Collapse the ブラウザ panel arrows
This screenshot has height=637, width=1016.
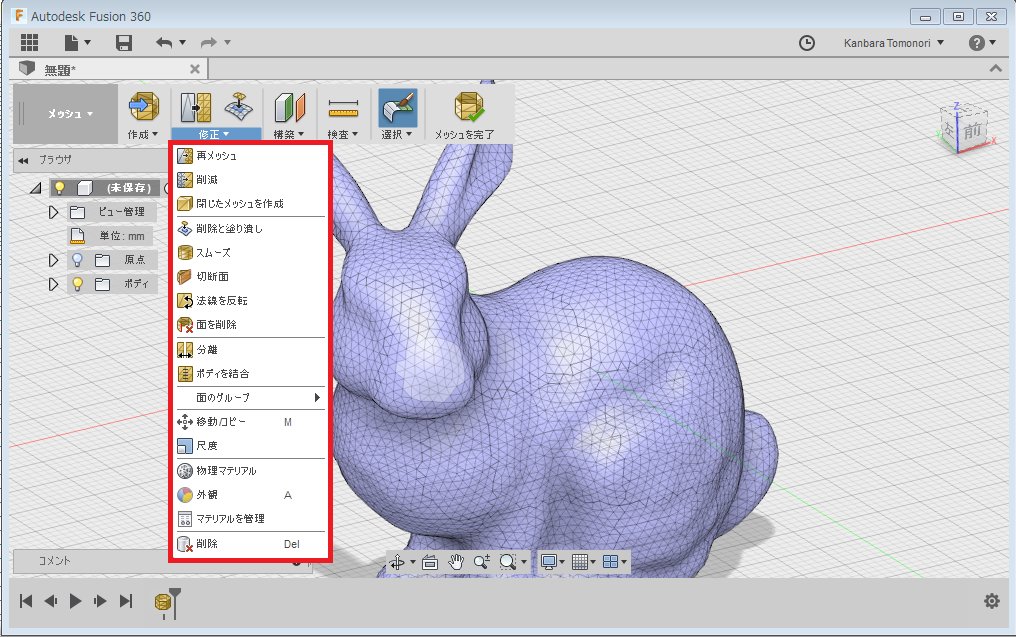pyautogui.click(x=23, y=160)
